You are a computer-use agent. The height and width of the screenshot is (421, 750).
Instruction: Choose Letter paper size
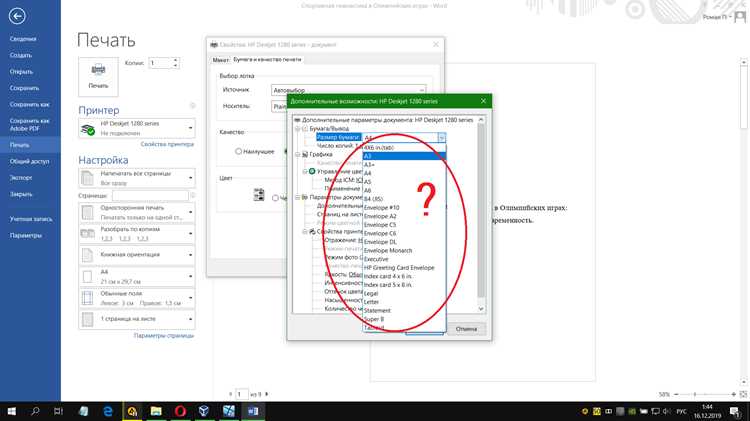pyautogui.click(x=404, y=302)
